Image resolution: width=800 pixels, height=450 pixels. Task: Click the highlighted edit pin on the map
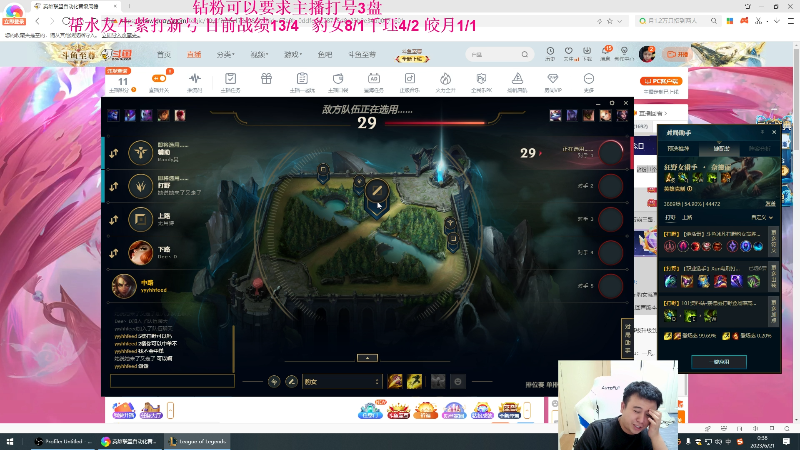[x=377, y=192]
